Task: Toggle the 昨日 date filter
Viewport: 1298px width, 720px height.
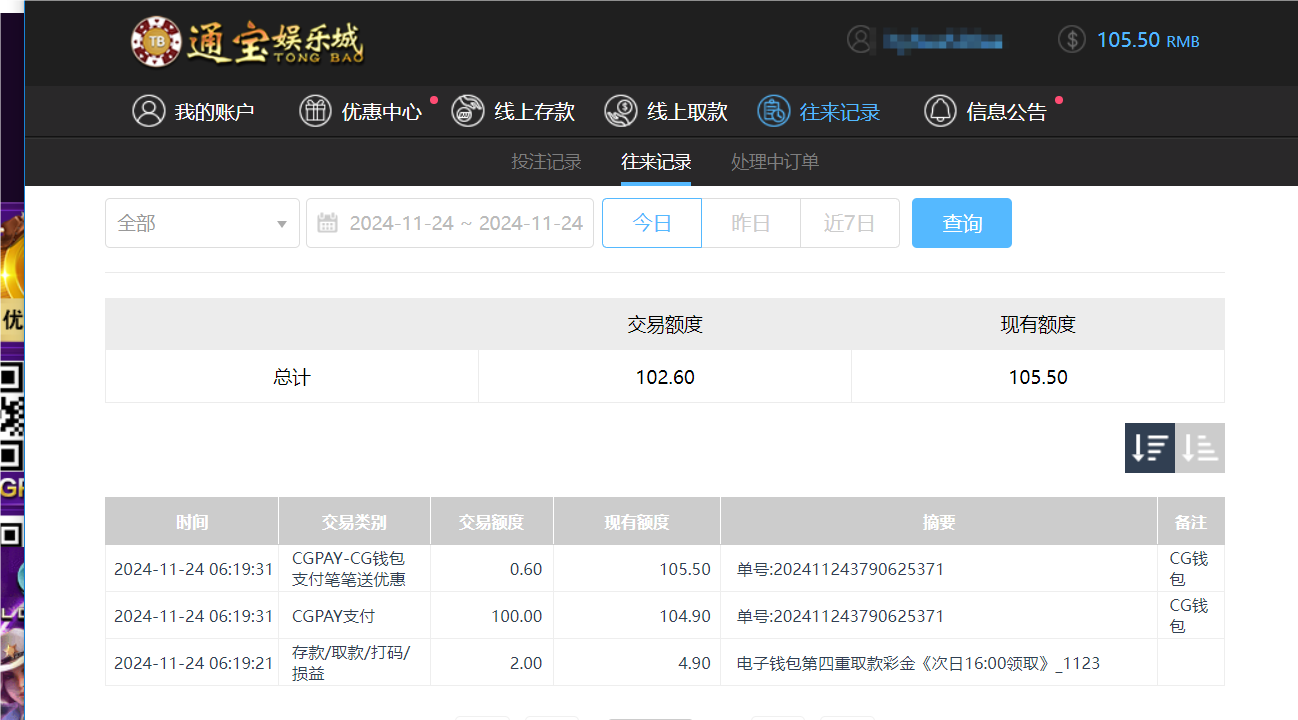Action: [750, 222]
